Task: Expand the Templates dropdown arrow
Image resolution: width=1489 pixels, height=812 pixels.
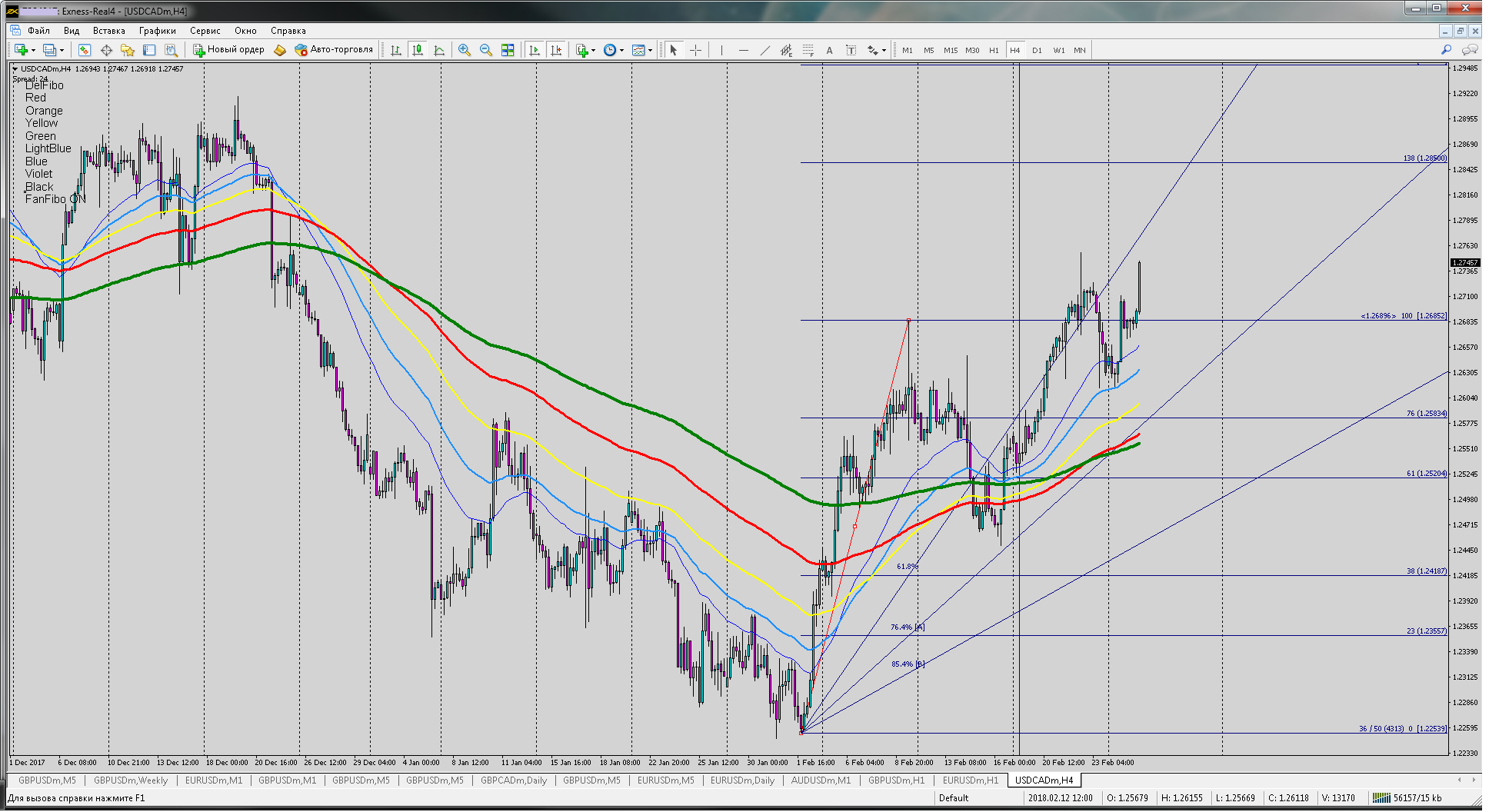Action: point(650,51)
